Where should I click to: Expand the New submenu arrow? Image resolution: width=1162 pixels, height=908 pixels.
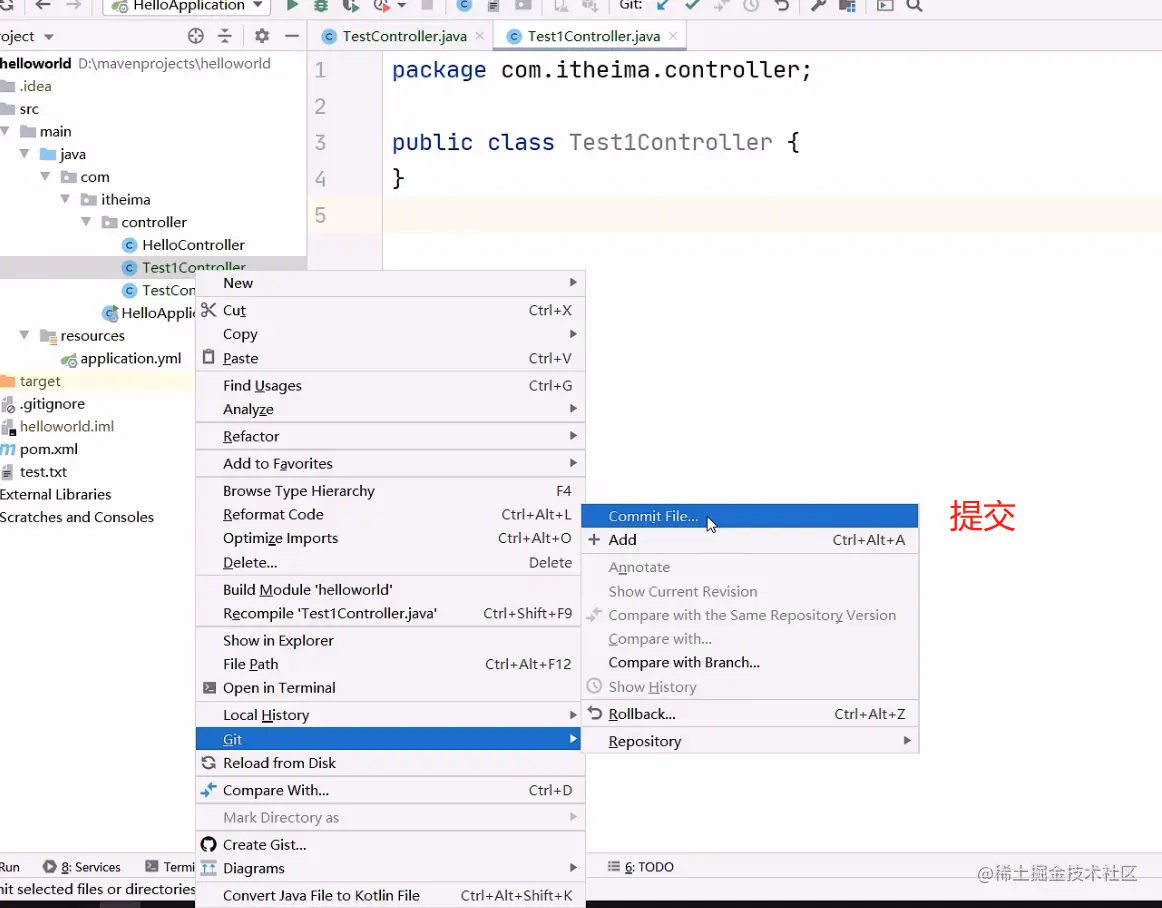[x=573, y=282]
